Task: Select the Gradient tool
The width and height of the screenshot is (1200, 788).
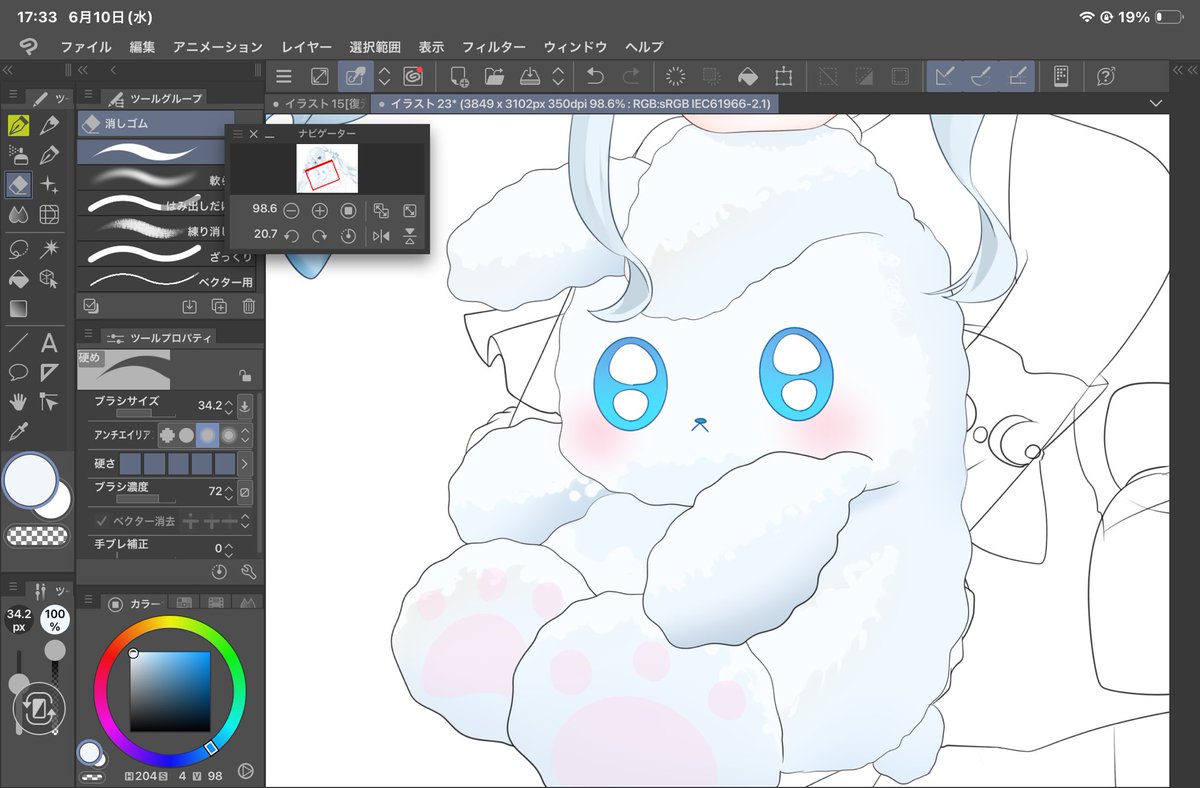Action: click(x=18, y=309)
